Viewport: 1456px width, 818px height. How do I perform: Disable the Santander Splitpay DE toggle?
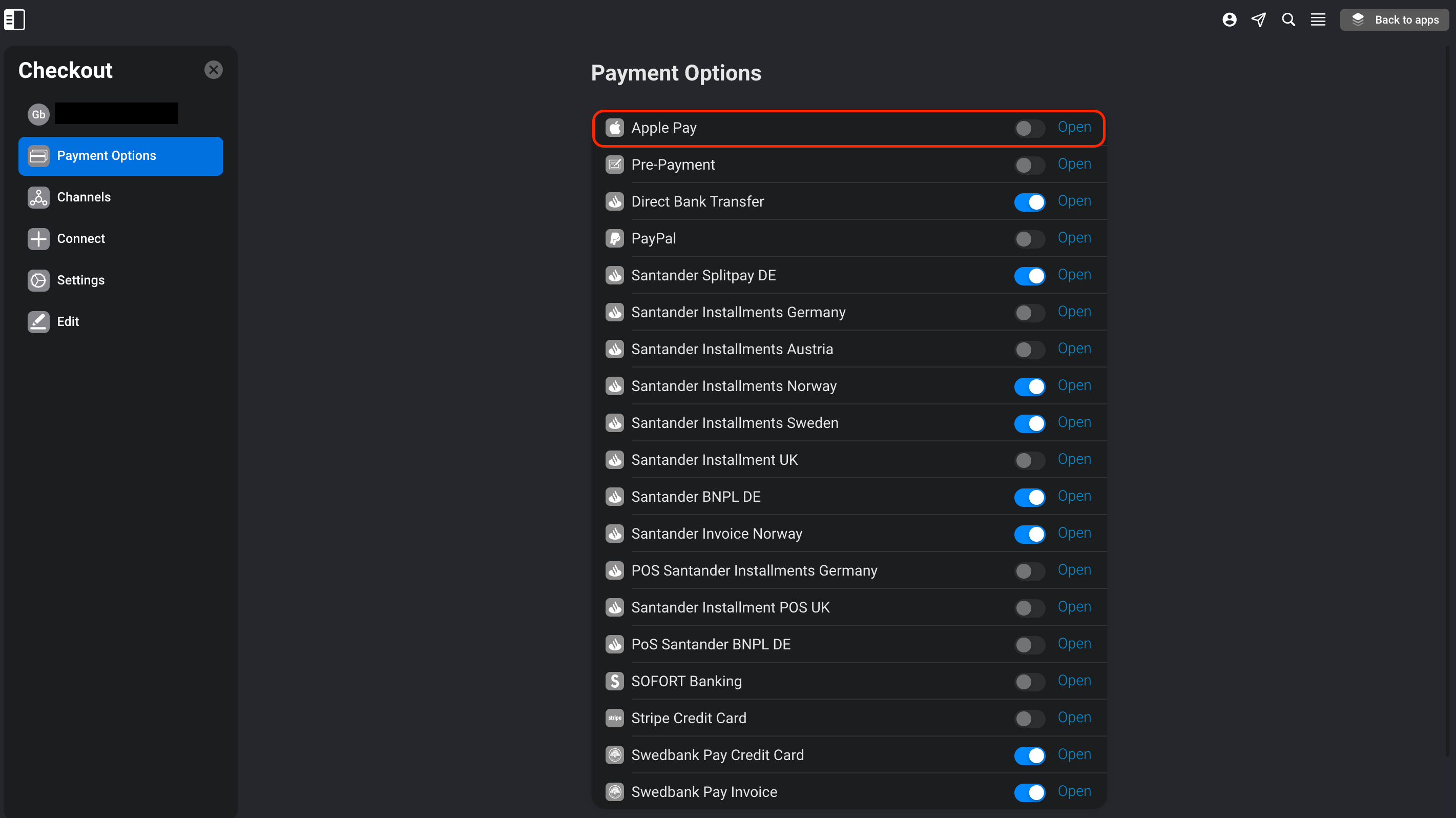pyautogui.click(x=1029, y=276)
